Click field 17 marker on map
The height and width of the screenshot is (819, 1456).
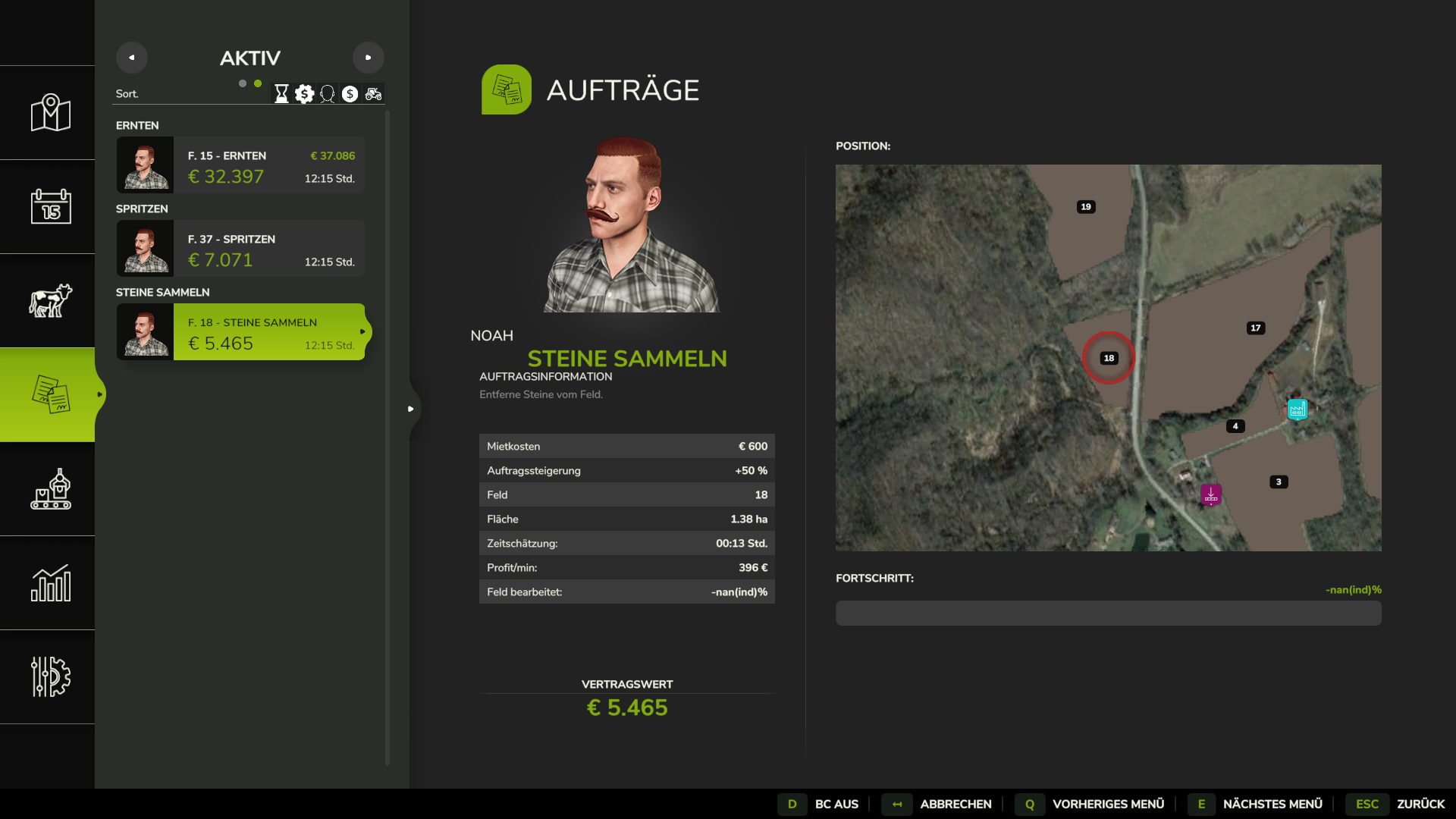tap(1256, 328)
